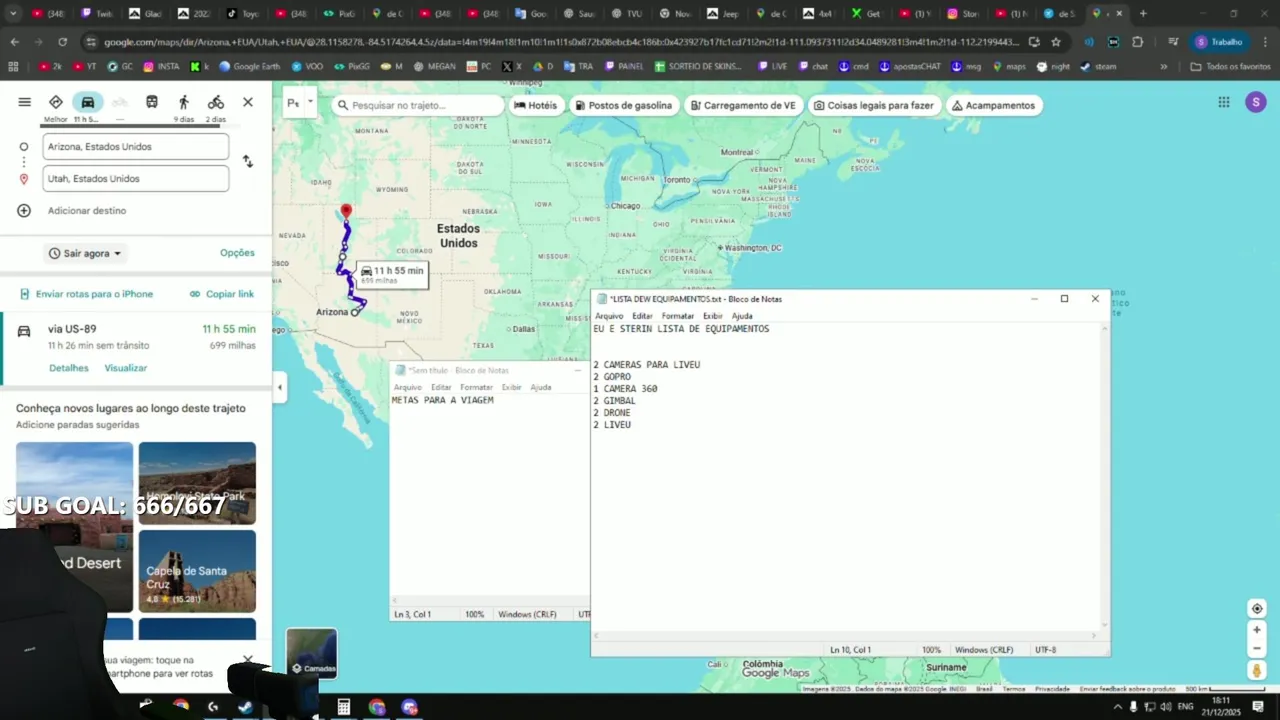The height and width of the screenshot is (720, 1280).
Task: Open Chrome extensions puzzle icon
Action: pyautogui.click(x=1137, y=42)
